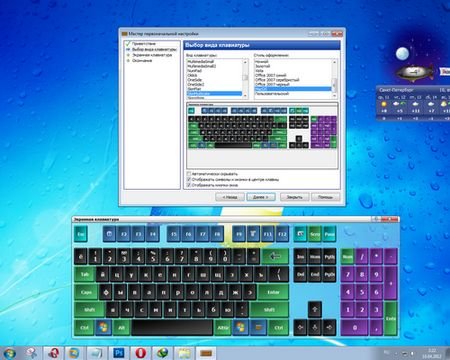Choose 'Office 2007 синий' style

point(271,75)
